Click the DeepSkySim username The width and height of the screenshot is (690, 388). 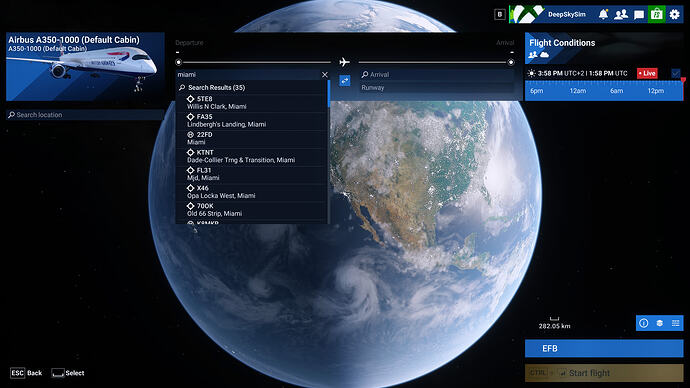567,15
